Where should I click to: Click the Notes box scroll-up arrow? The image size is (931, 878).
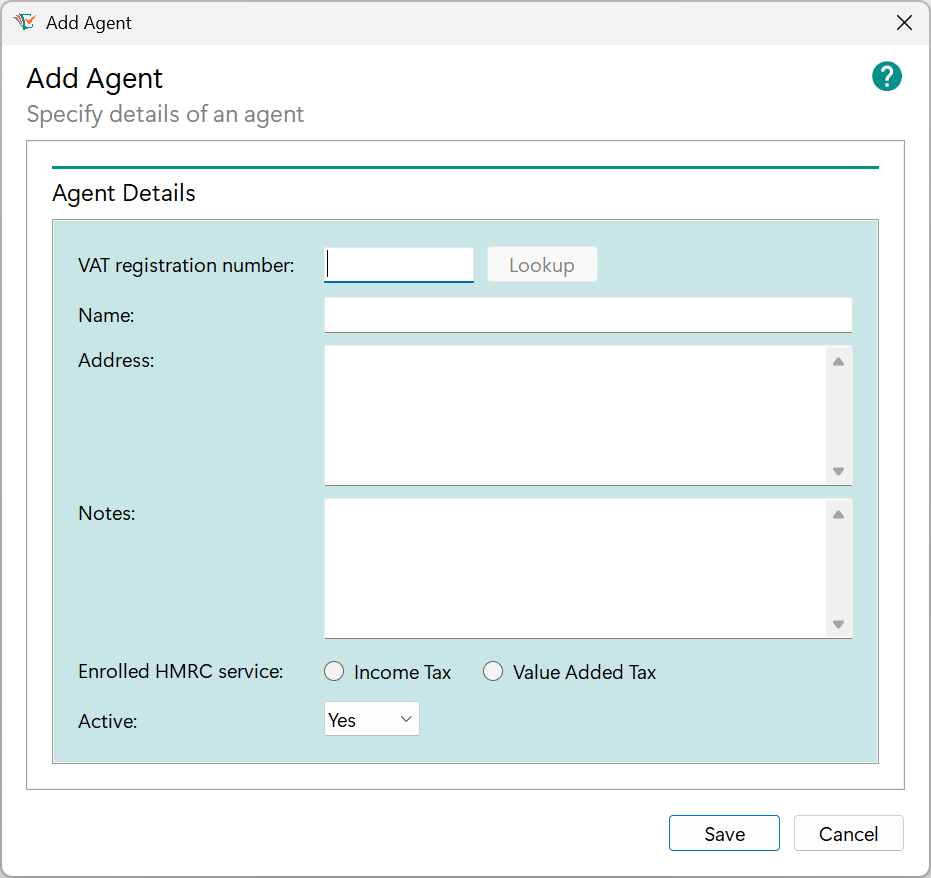(839, 512)
